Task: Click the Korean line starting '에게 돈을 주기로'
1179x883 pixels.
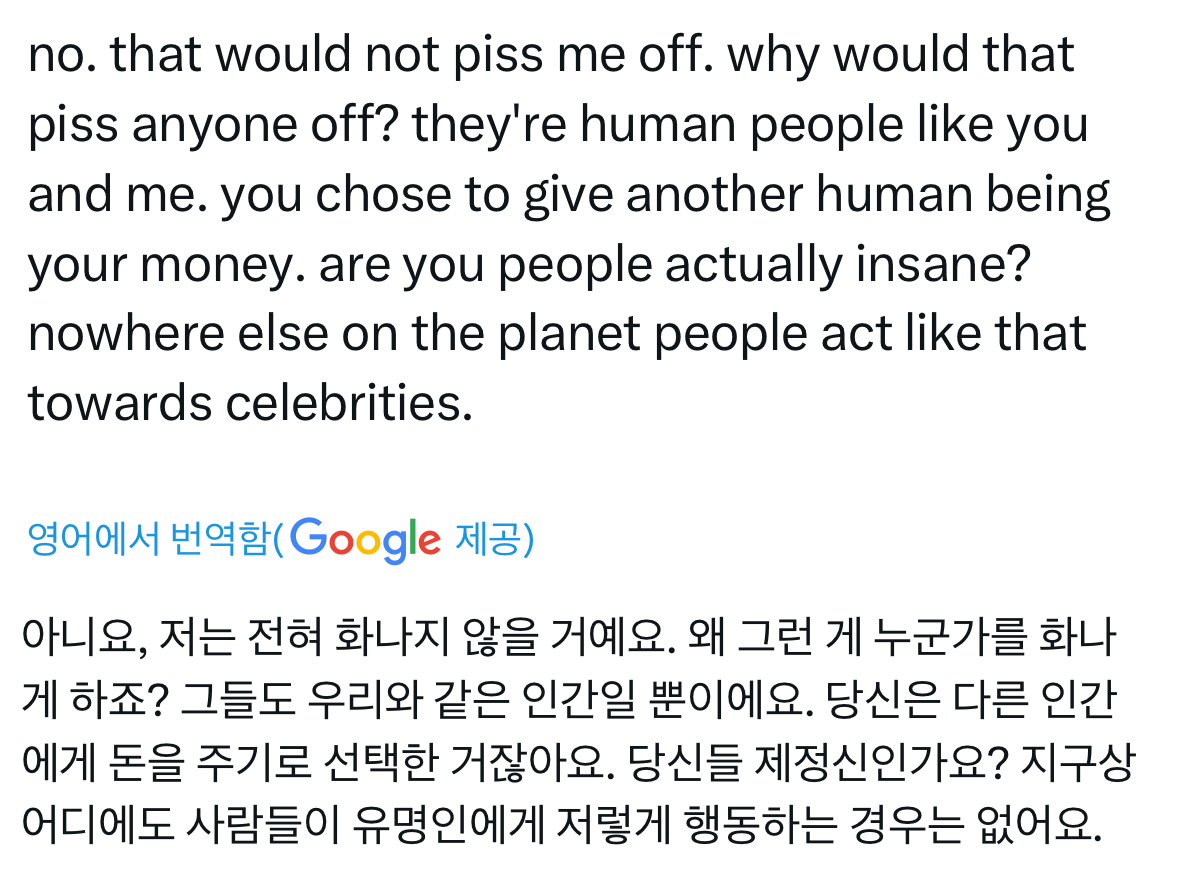Action: (x=578, y=768)
